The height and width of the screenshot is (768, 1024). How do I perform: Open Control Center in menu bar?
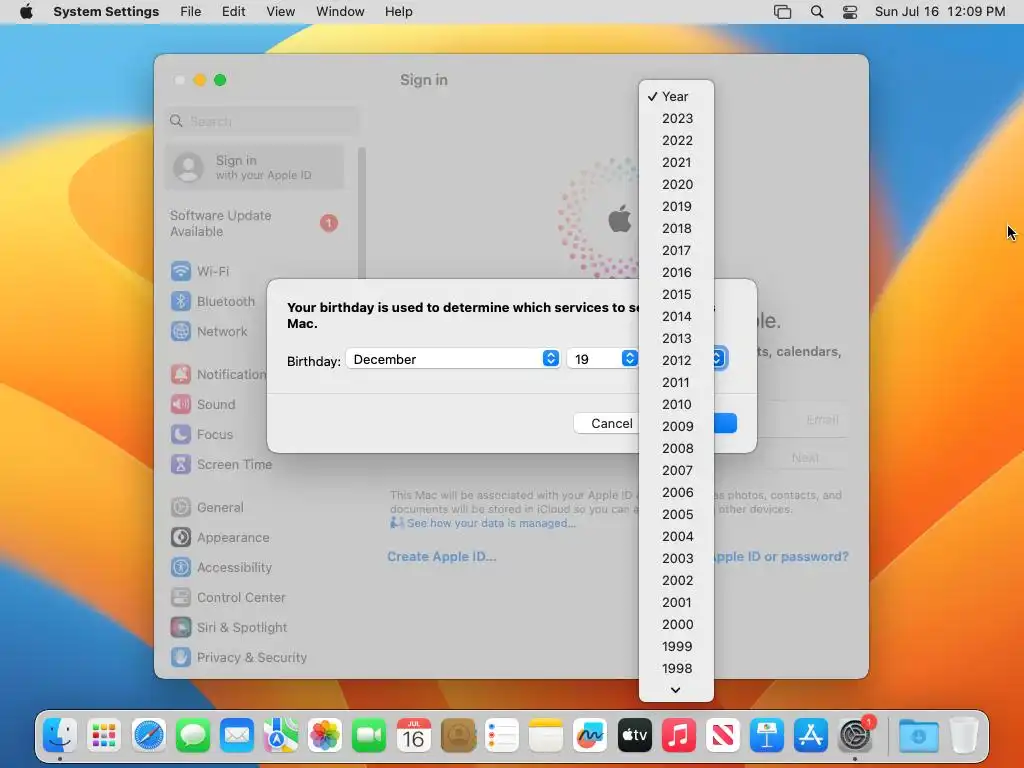point(850,12)
